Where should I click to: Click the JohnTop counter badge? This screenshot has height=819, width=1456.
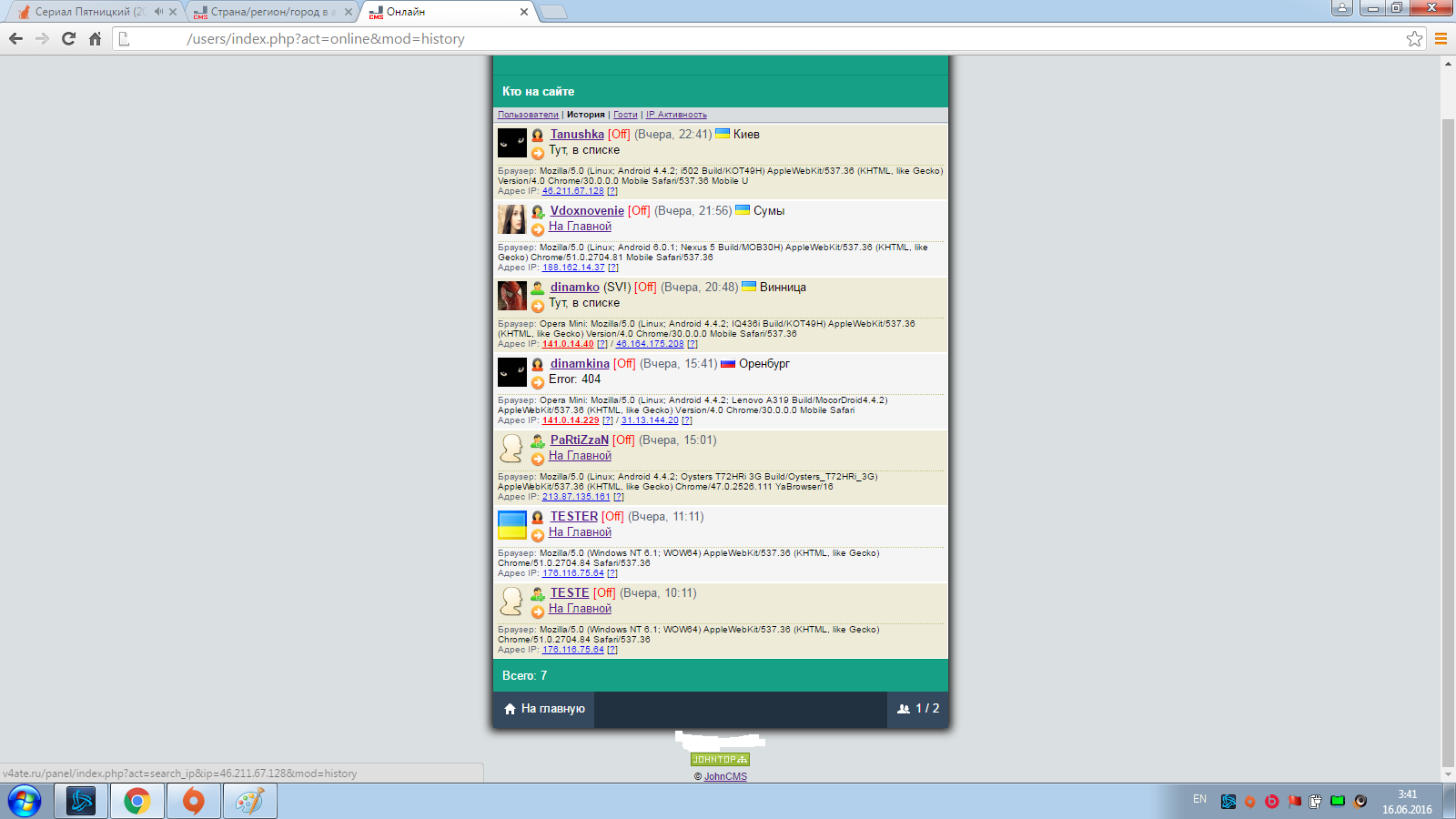tap(720, 759)
